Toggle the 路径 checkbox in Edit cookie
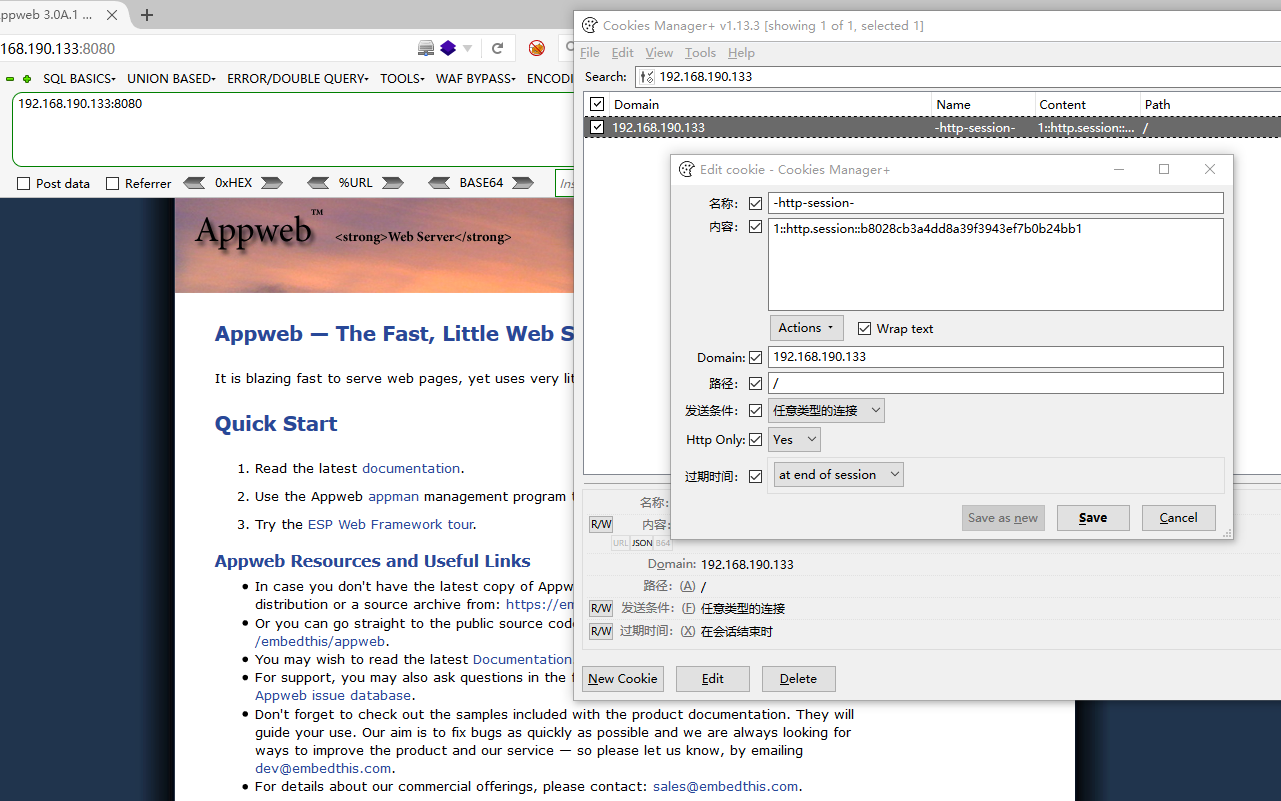1281x801 pixels. pos(755,384)
